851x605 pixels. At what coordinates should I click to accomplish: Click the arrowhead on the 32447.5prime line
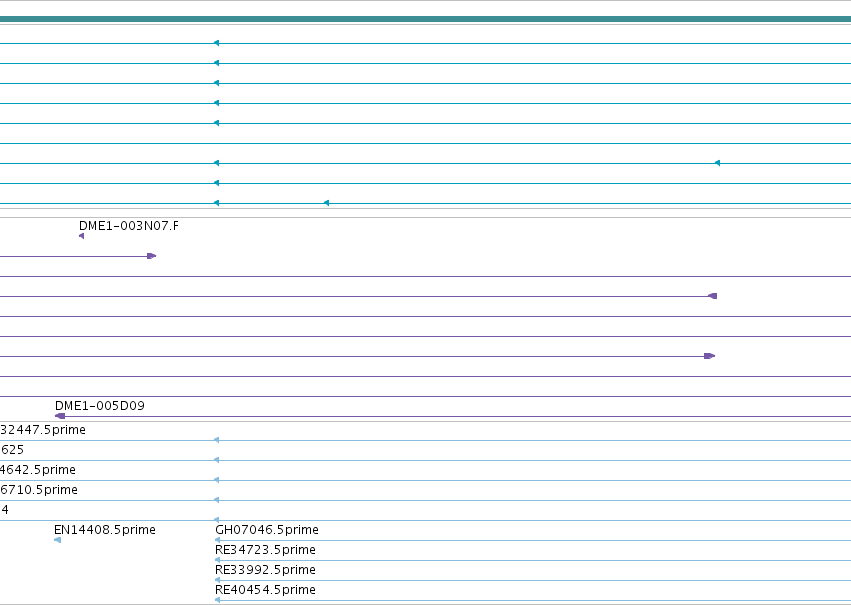pyautogui.click(x=217, y=440)
